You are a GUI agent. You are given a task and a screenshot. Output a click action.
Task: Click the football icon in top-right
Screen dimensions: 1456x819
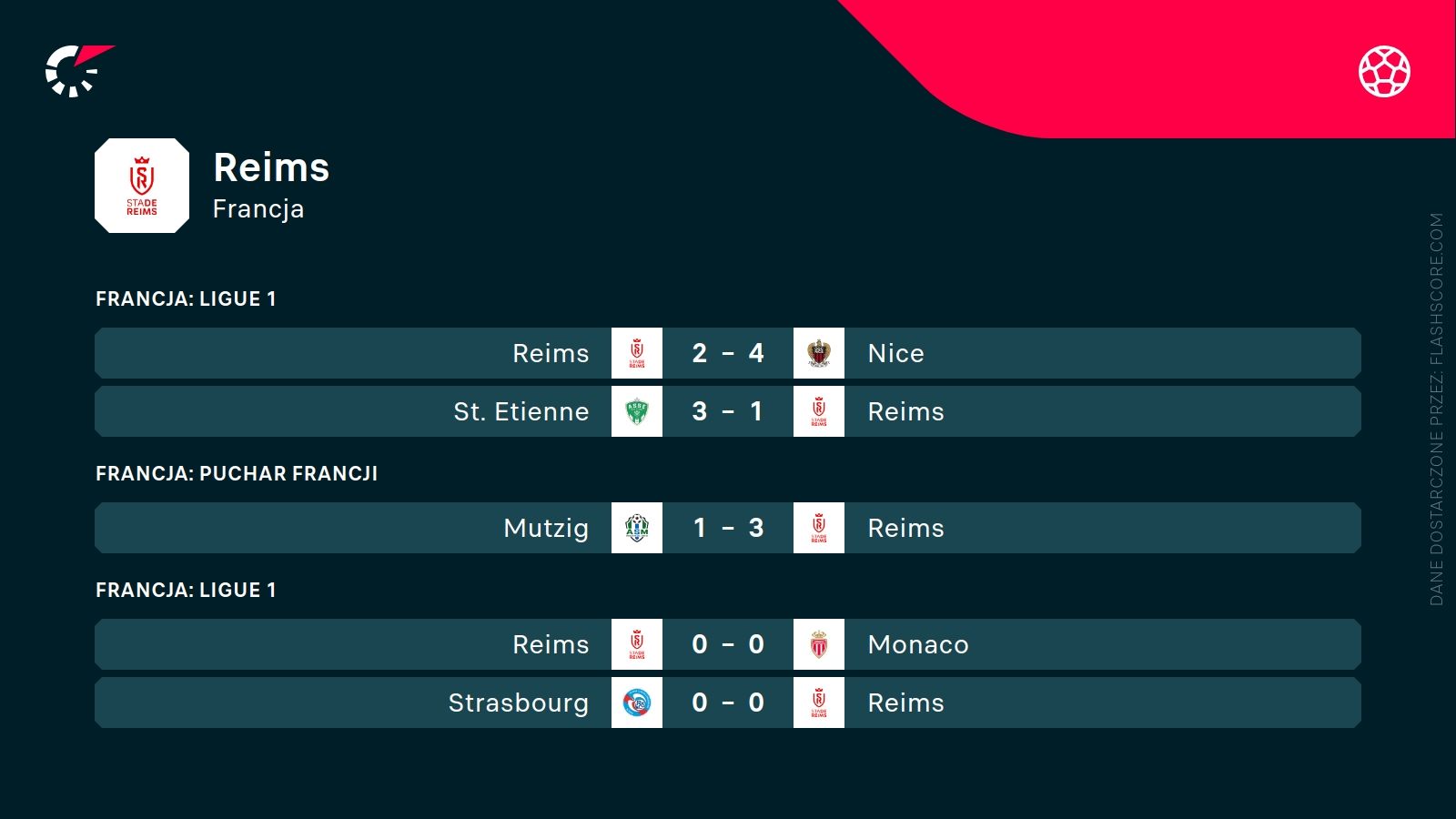click(x=1384, y=71)
